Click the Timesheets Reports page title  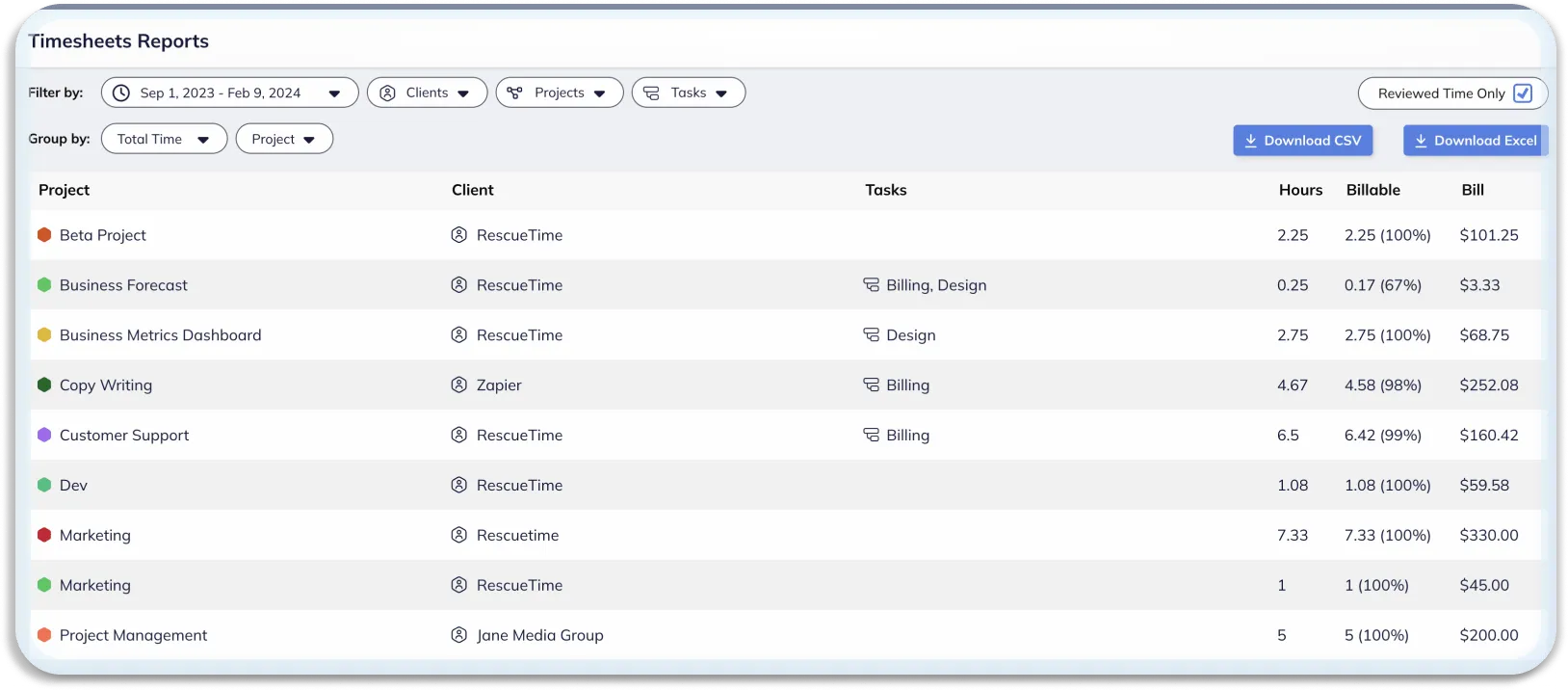[x=118, y=40]
